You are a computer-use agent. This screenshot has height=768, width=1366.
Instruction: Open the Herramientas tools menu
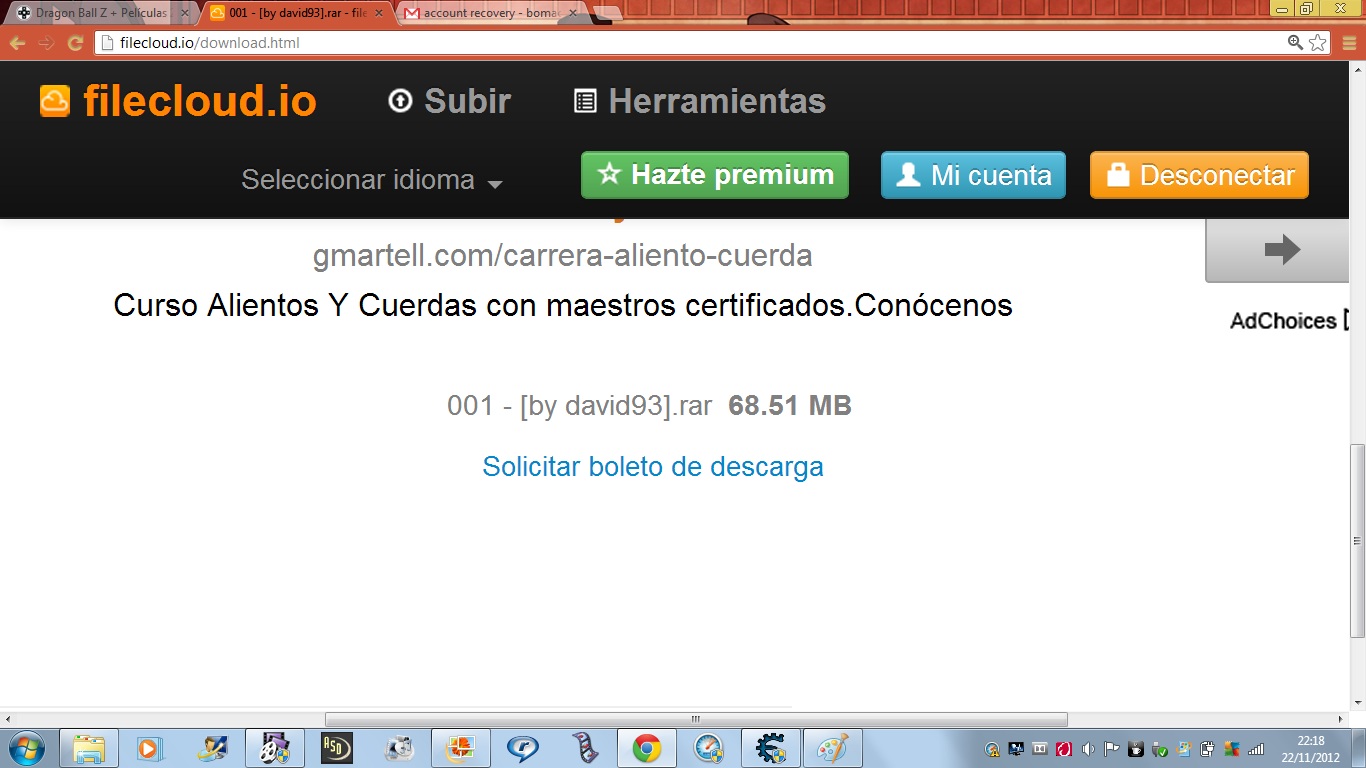700,101
